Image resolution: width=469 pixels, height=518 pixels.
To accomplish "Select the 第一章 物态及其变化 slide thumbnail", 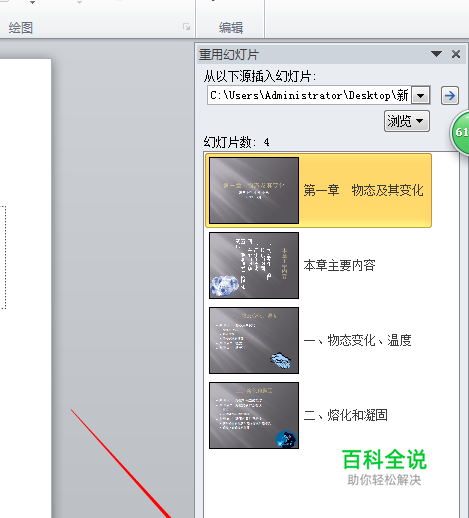I will coord(254,190).
